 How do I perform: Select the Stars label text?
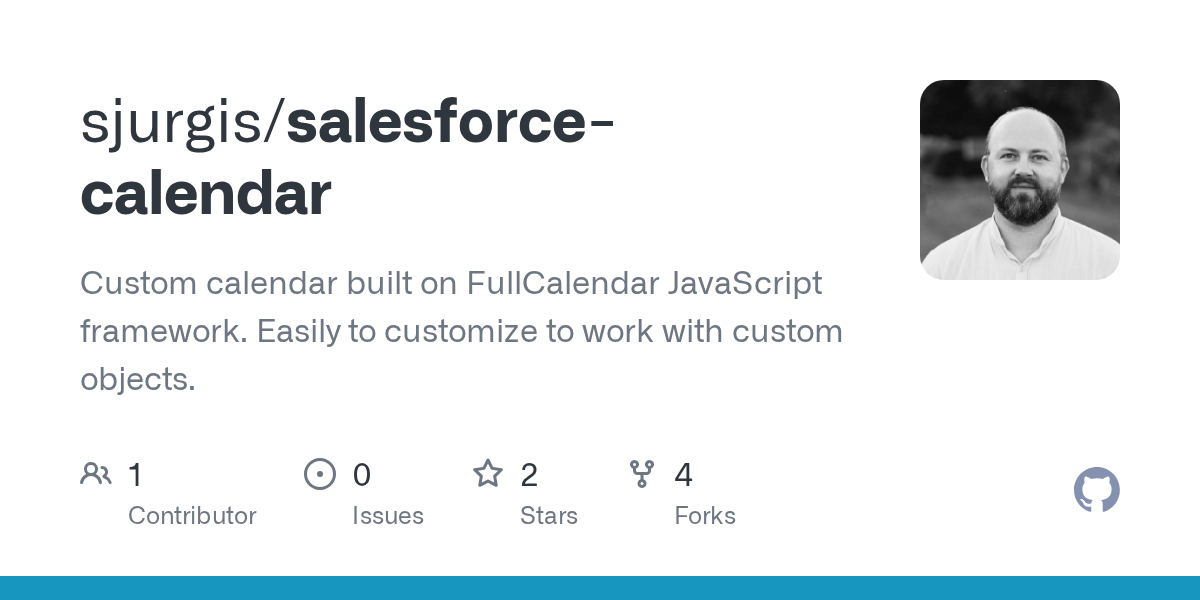tap(549, 516)
